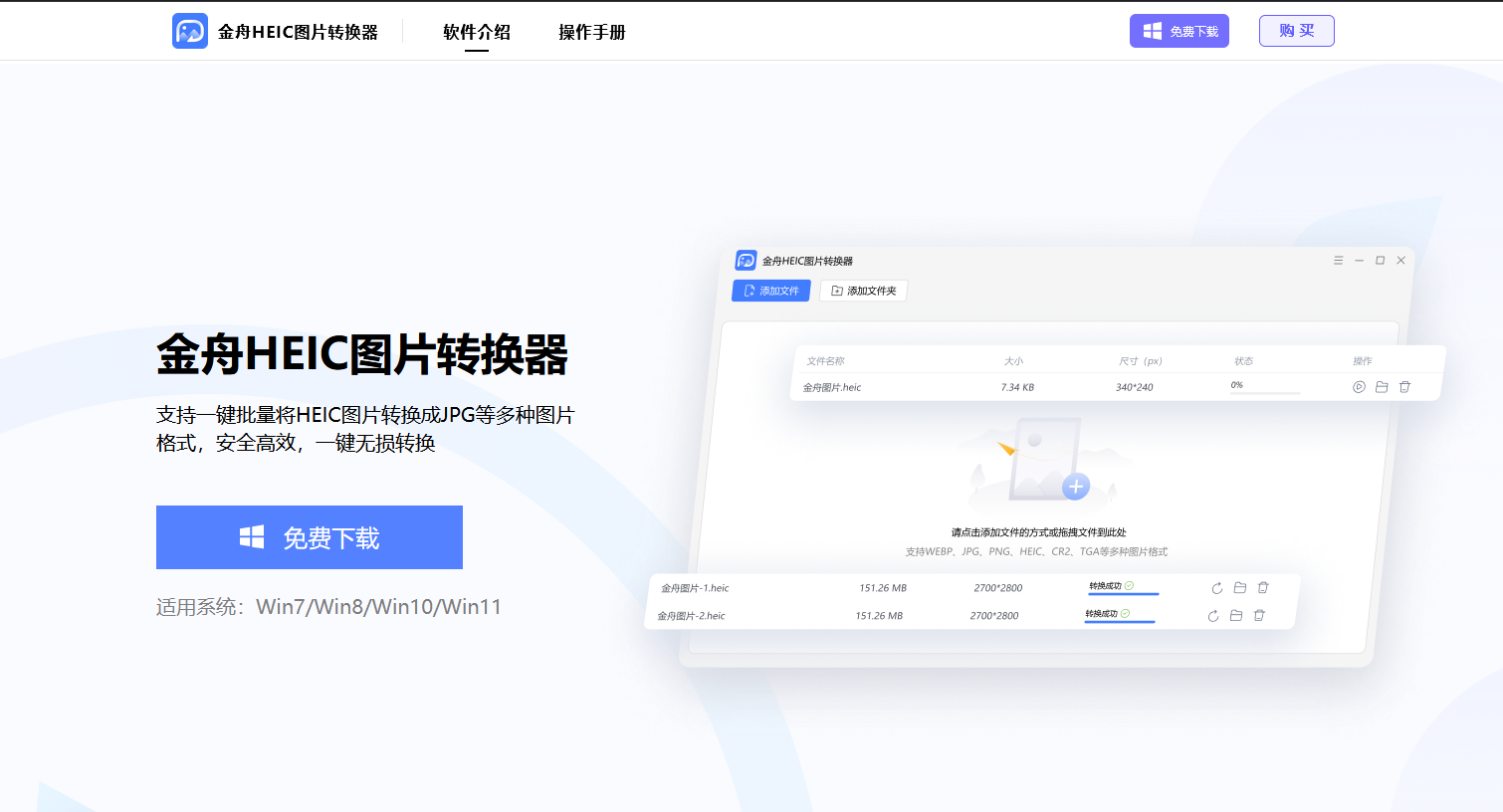Click the 转换成功 progress bar of 金舟图片-1.heic
Image resolution: width=1503 pixels, height=812 pixels.
click(1124, 594)
